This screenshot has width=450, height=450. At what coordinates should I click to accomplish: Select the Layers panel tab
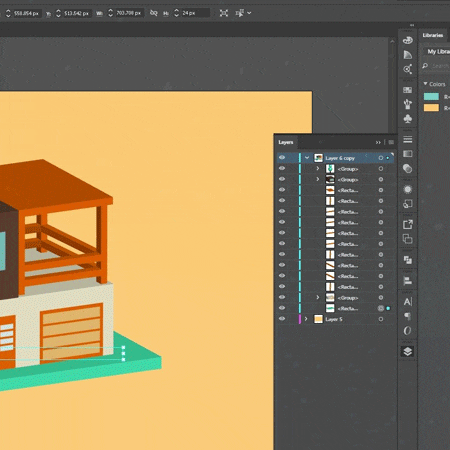click(286, 142)
